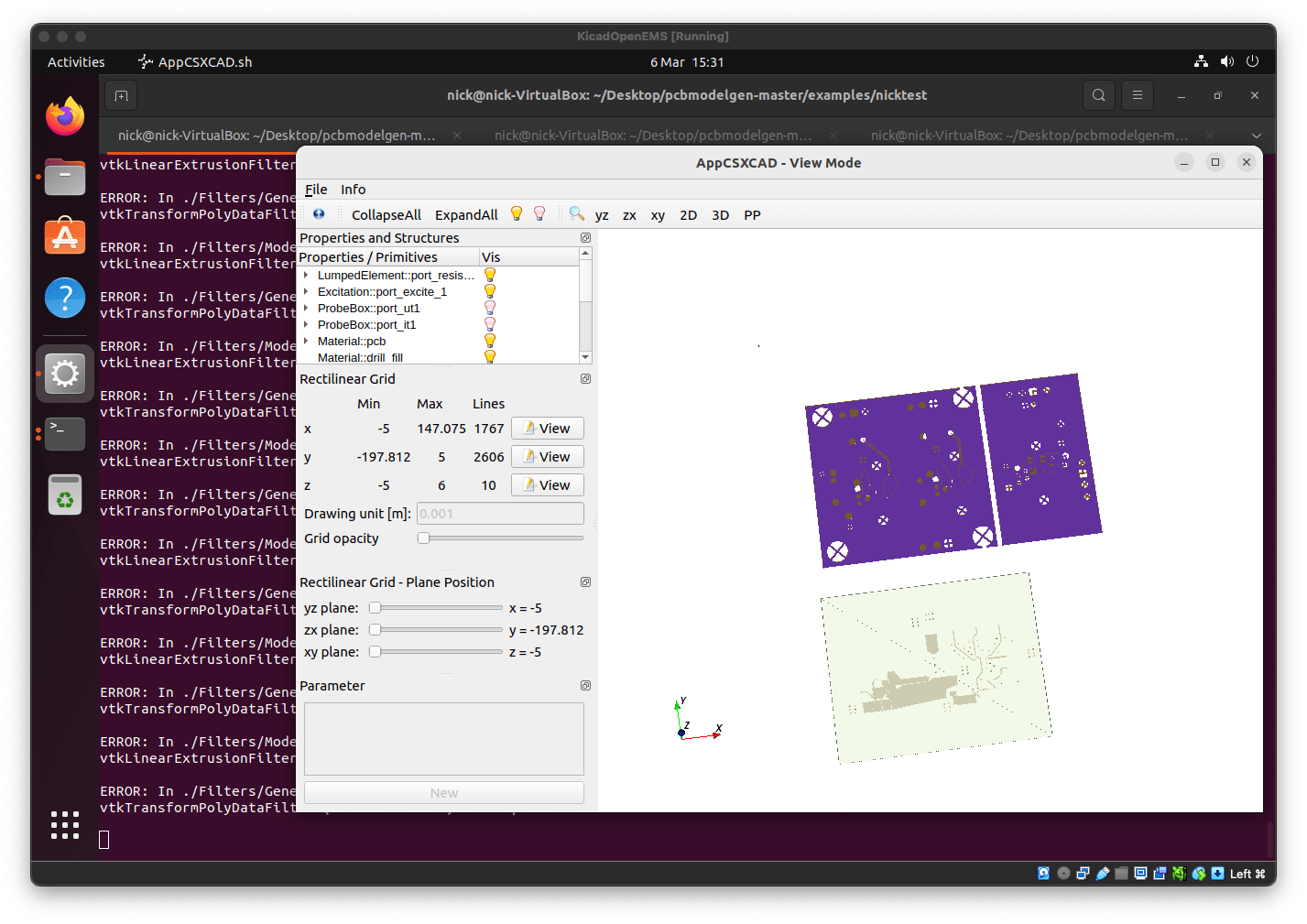Open Help from the dock
This screenshot has height=924, width=1307.
65,298
